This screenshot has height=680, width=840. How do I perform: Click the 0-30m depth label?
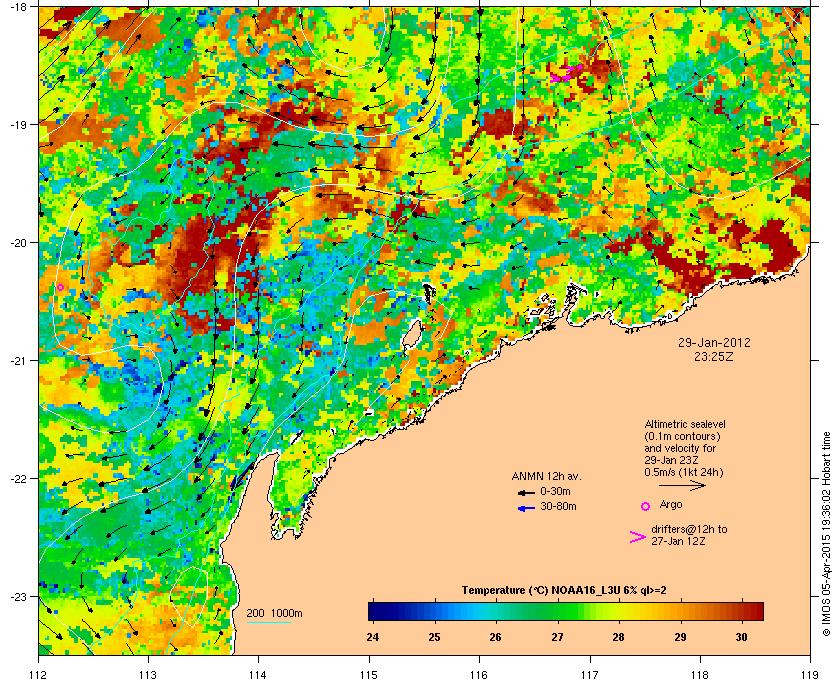point(555,491)
